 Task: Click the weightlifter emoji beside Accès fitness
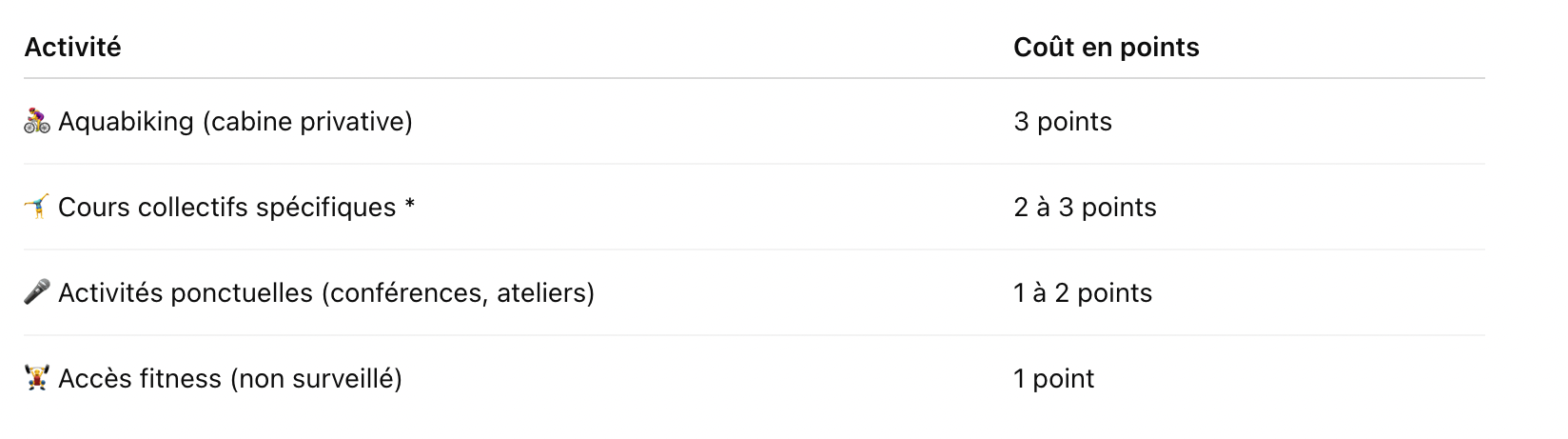click(37, 378)
